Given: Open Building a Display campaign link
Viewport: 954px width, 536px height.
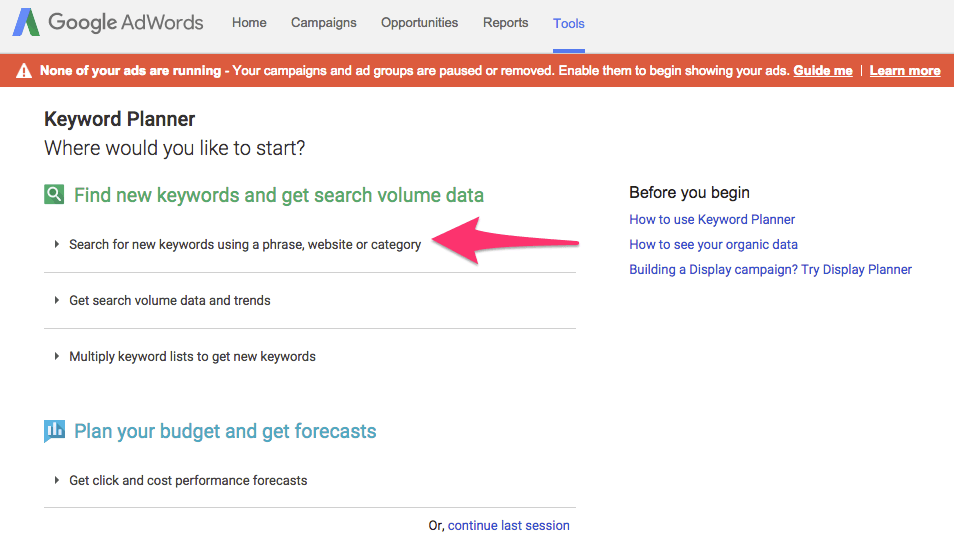Looking at the screenshot, I should coord(770,269).
